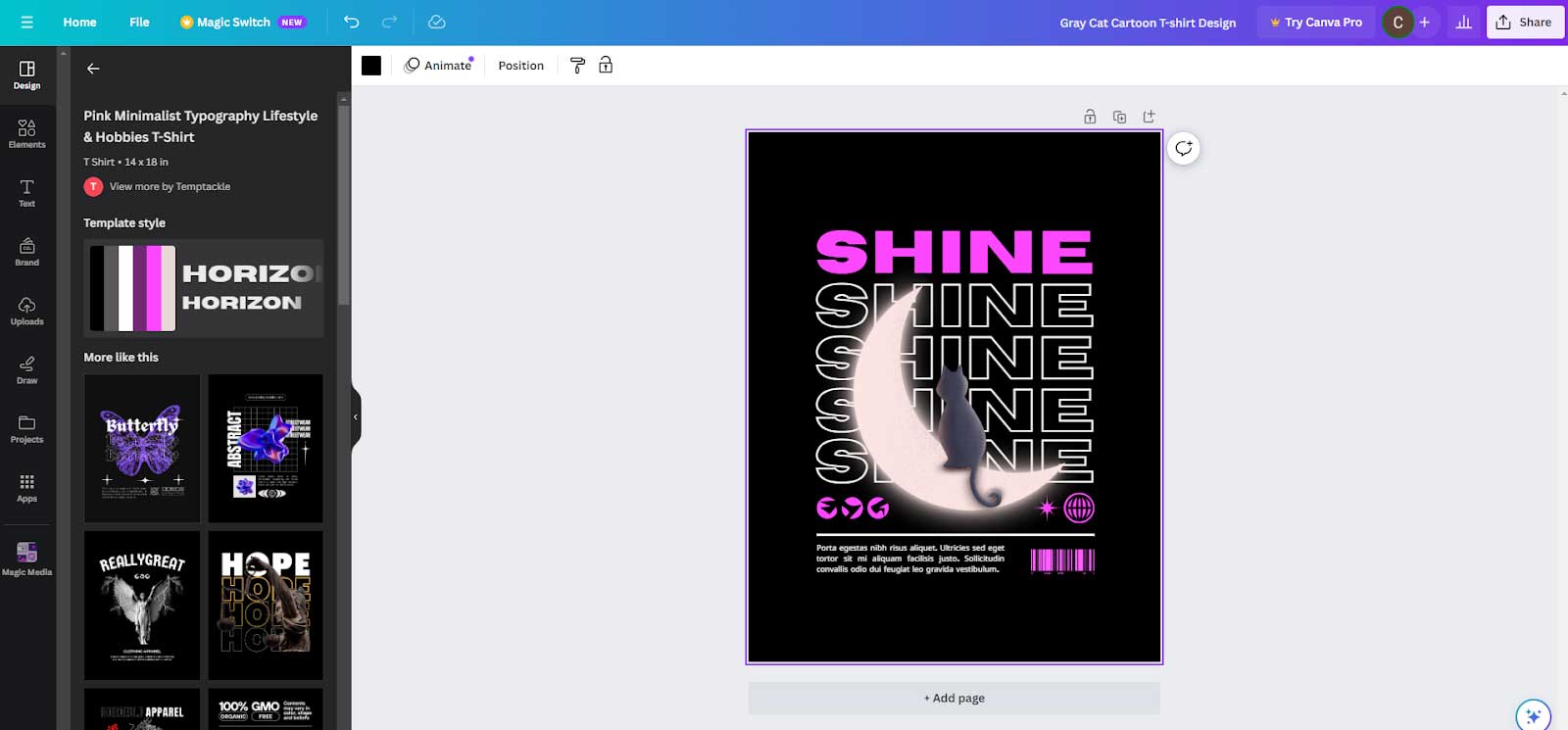The height and width of the screenshot is (730, 1568).
Task: Click the undo arrow icon
Action: click(x=351, y=22)
